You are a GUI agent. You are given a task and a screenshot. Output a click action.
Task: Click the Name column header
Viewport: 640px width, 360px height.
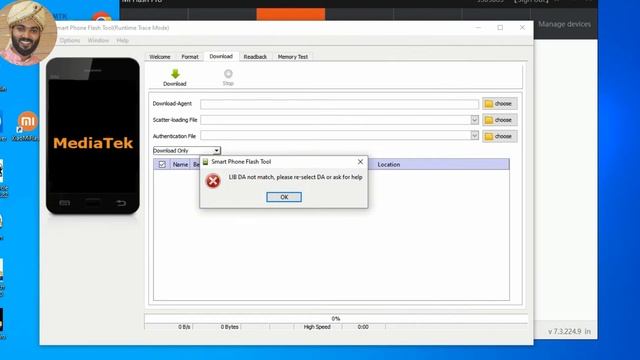point(180,164)
